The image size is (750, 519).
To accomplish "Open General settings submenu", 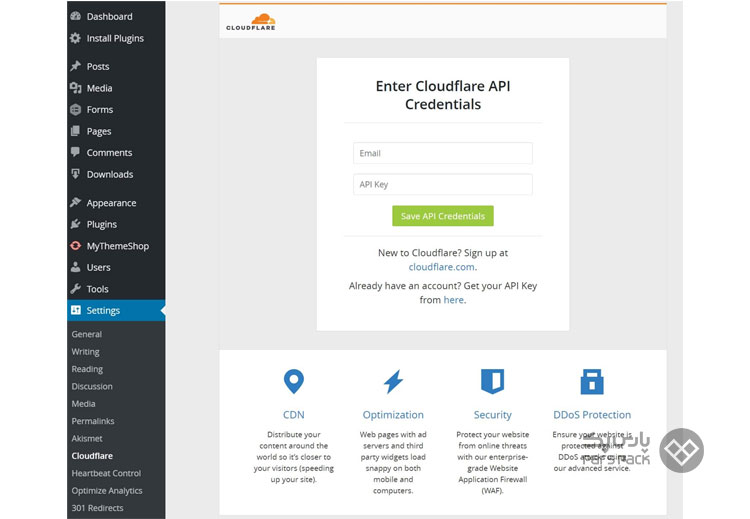I will pos(87,334).
